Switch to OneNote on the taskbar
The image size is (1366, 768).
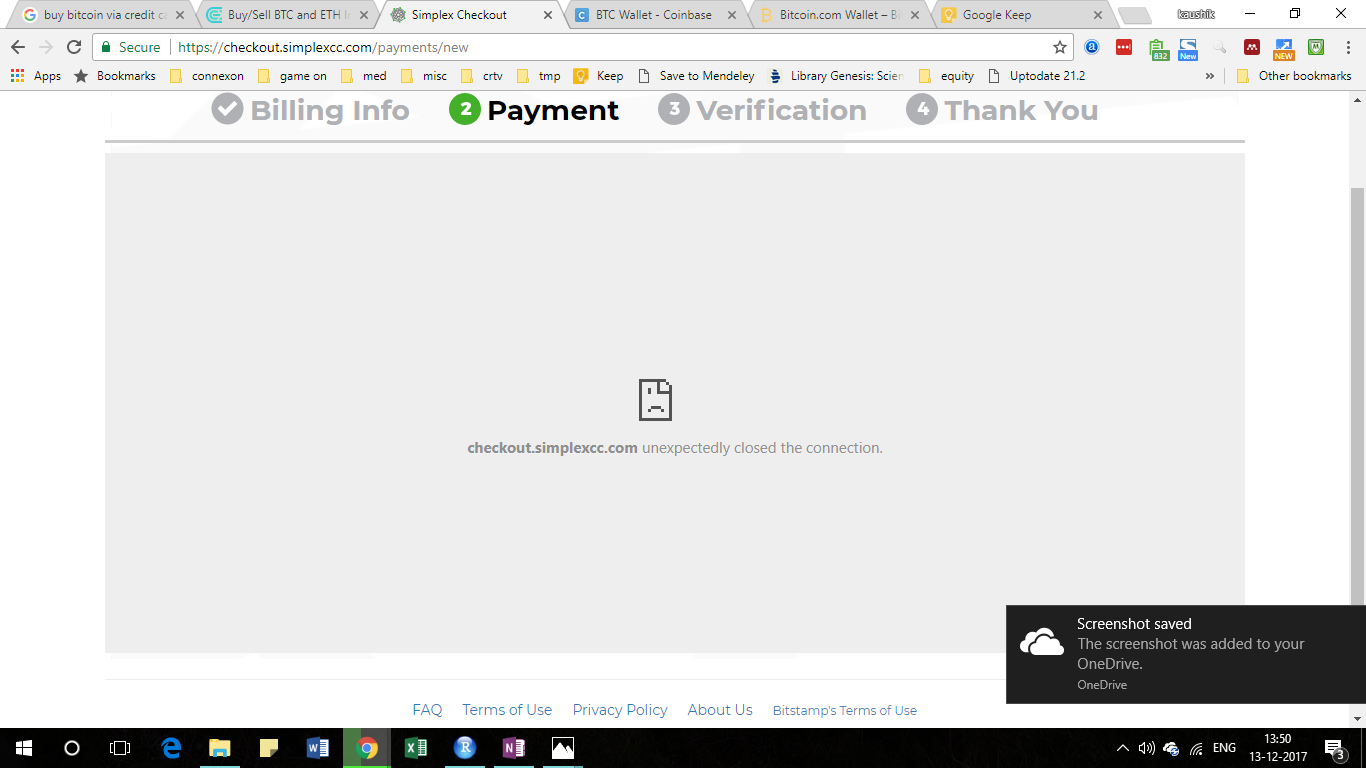click(x=514, y=748)
